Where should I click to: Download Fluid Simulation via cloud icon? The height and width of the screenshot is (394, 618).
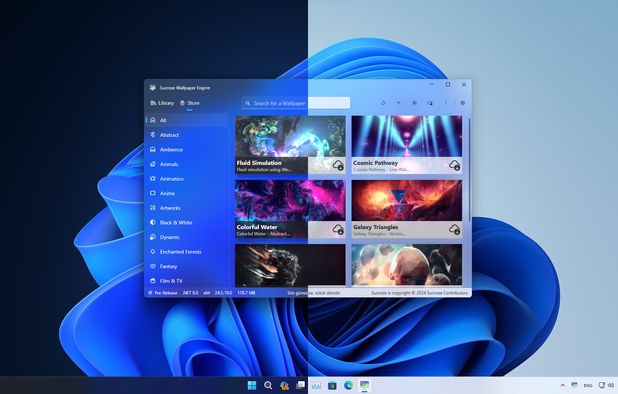(x=338, y=165)
